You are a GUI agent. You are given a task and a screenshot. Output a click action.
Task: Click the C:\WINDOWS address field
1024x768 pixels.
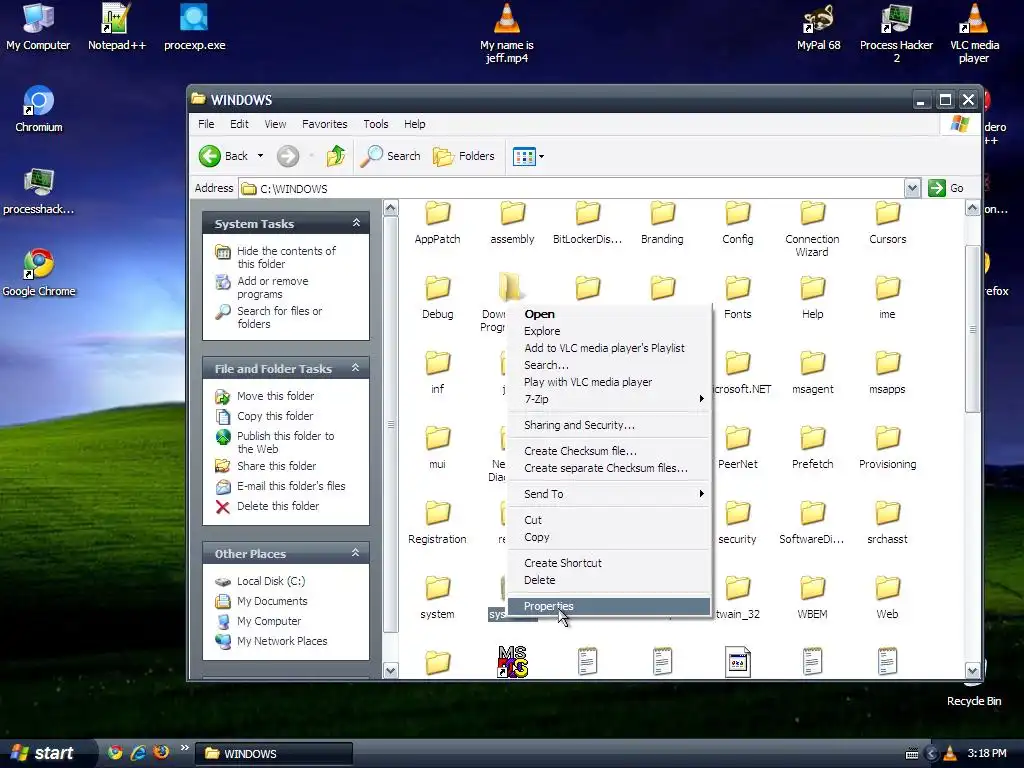point(571,189)
